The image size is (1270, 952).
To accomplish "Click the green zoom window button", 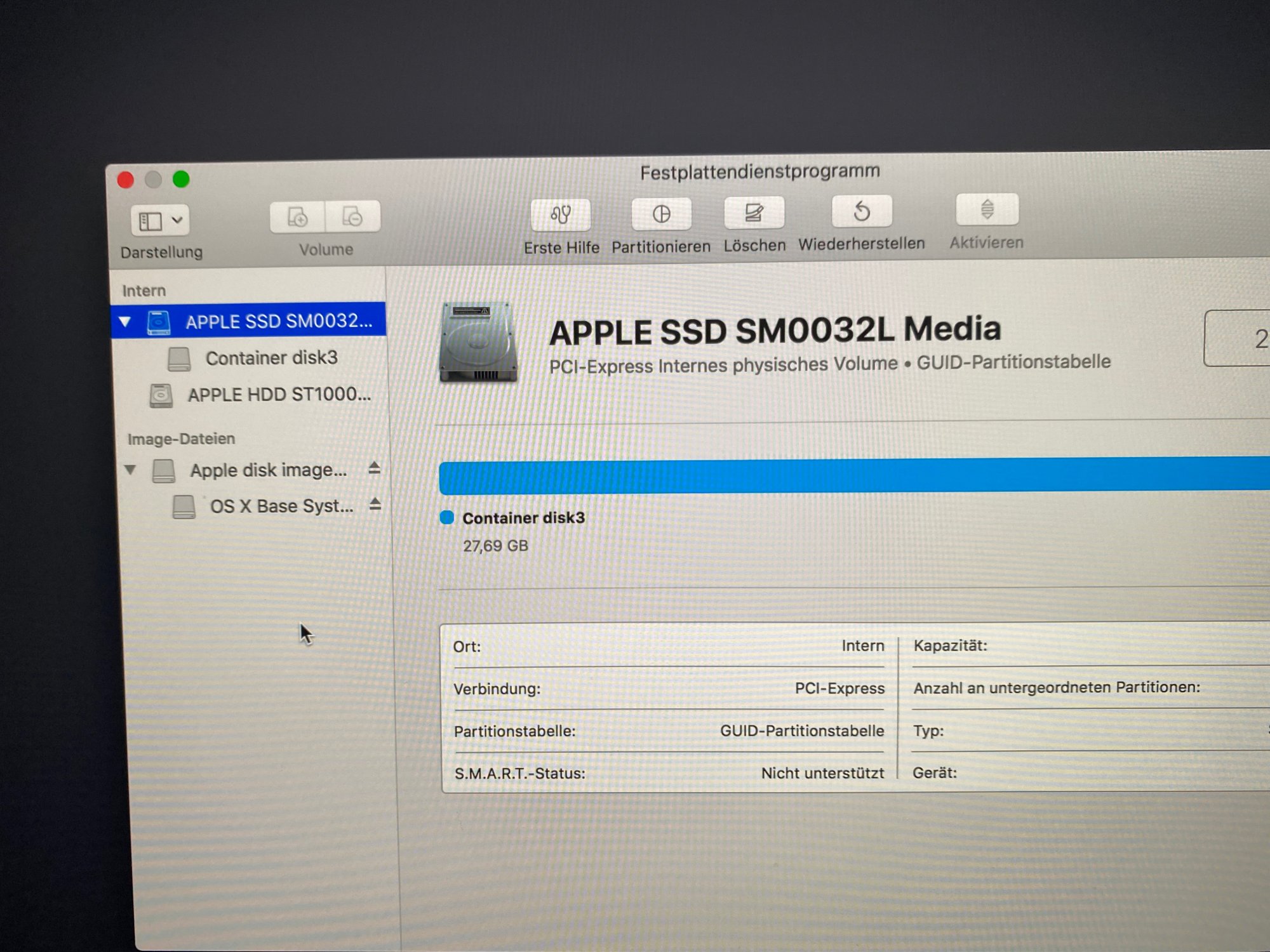I will [181, 180].
